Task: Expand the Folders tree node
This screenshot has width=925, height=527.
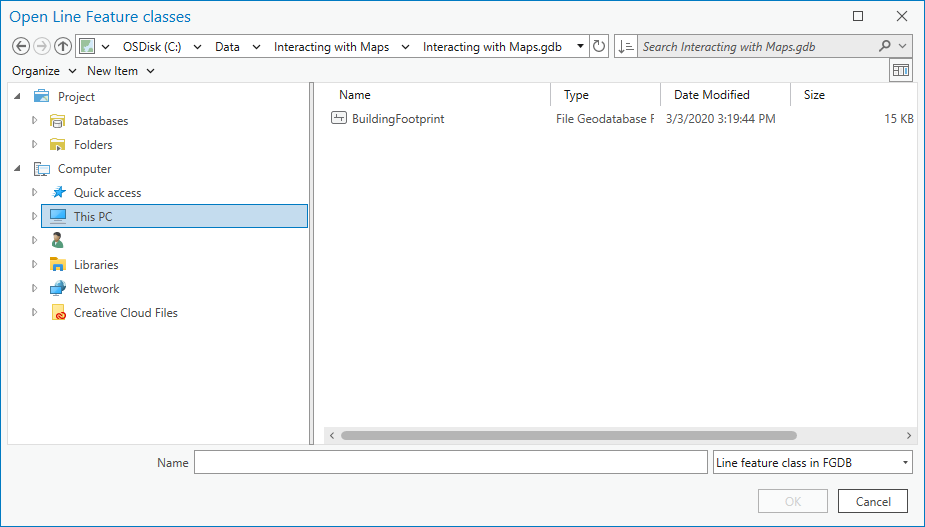Action: [x=35, y=145]
